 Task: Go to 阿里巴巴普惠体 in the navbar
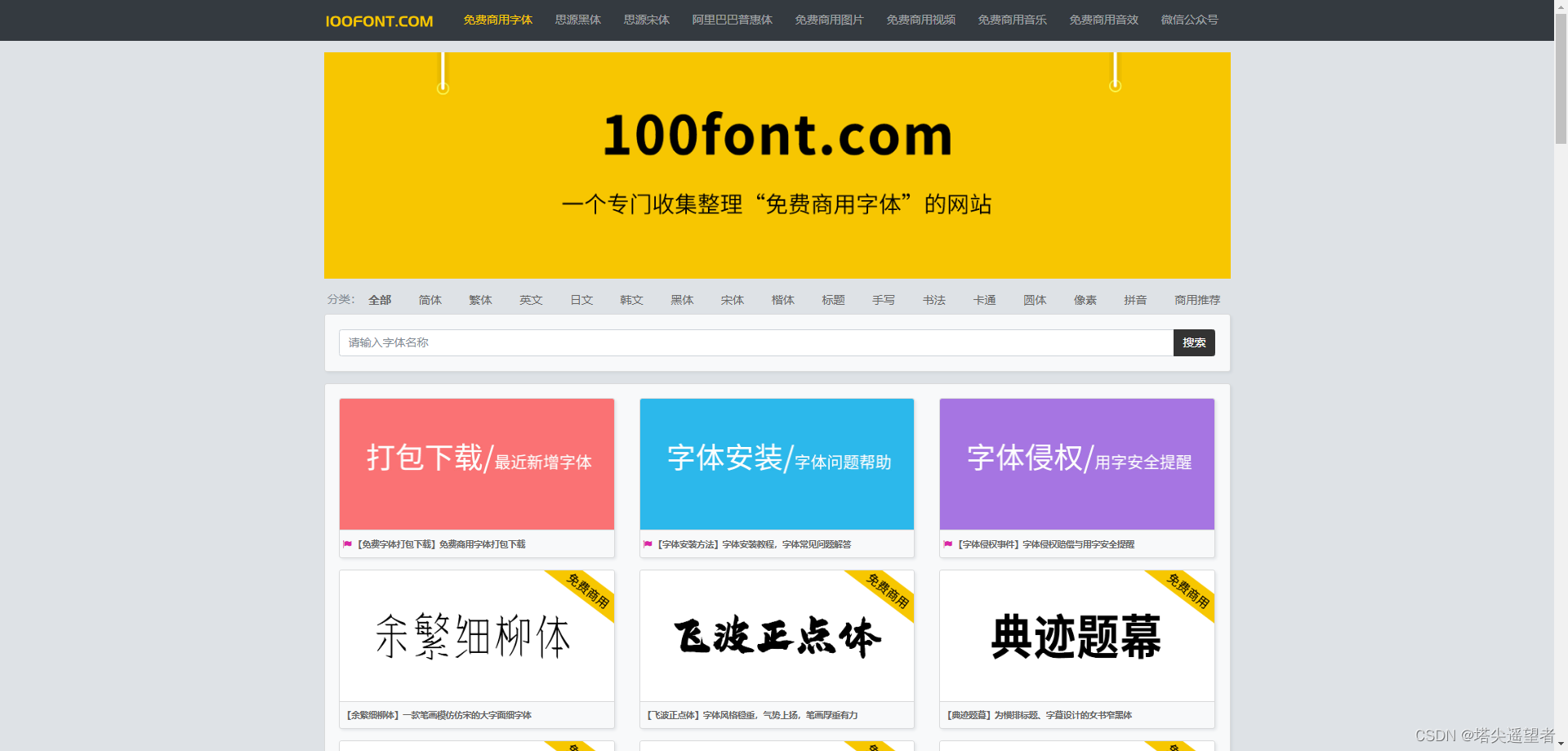click(732, 20)
